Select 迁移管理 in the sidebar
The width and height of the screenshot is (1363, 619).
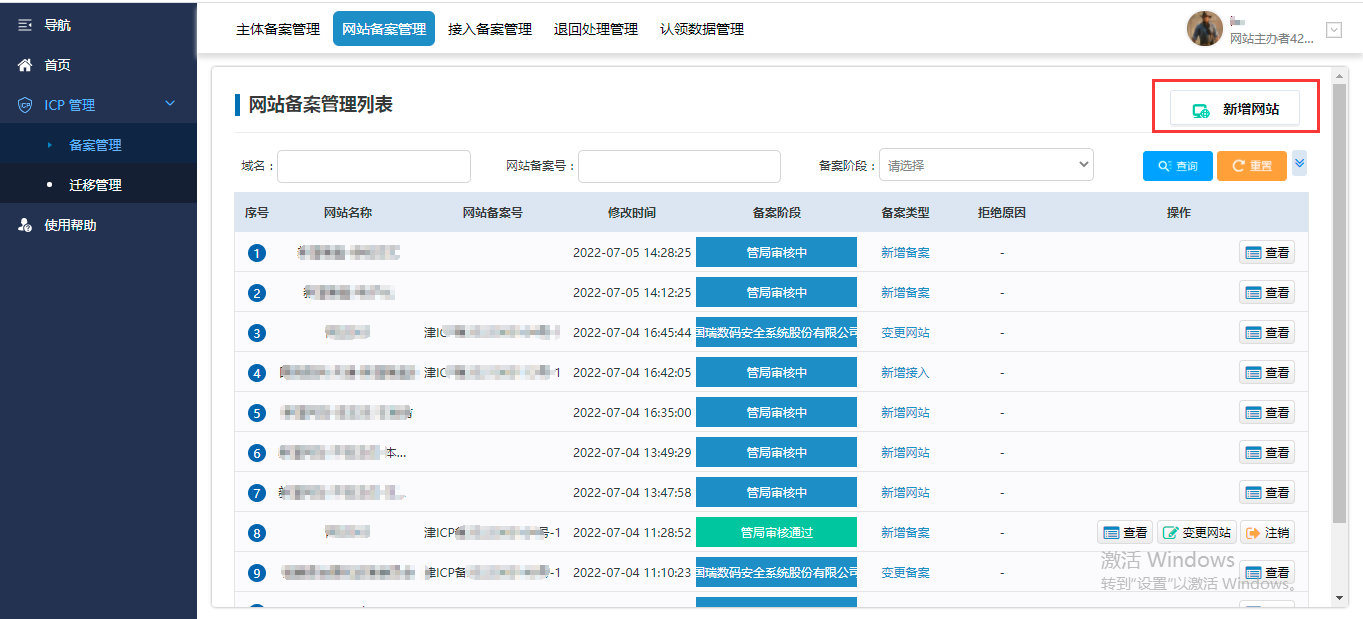[x=95, y=185]
